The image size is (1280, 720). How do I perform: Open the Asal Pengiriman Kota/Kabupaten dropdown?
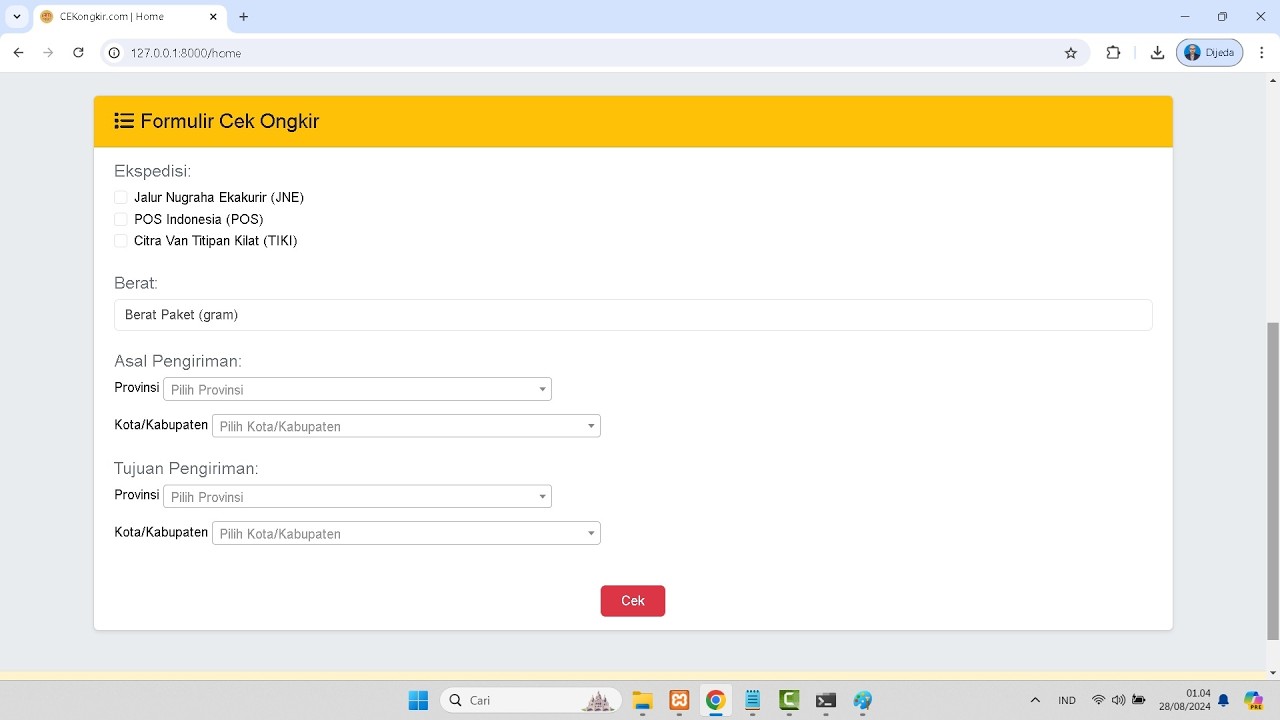pyautogui.click(x=406, y=426)
